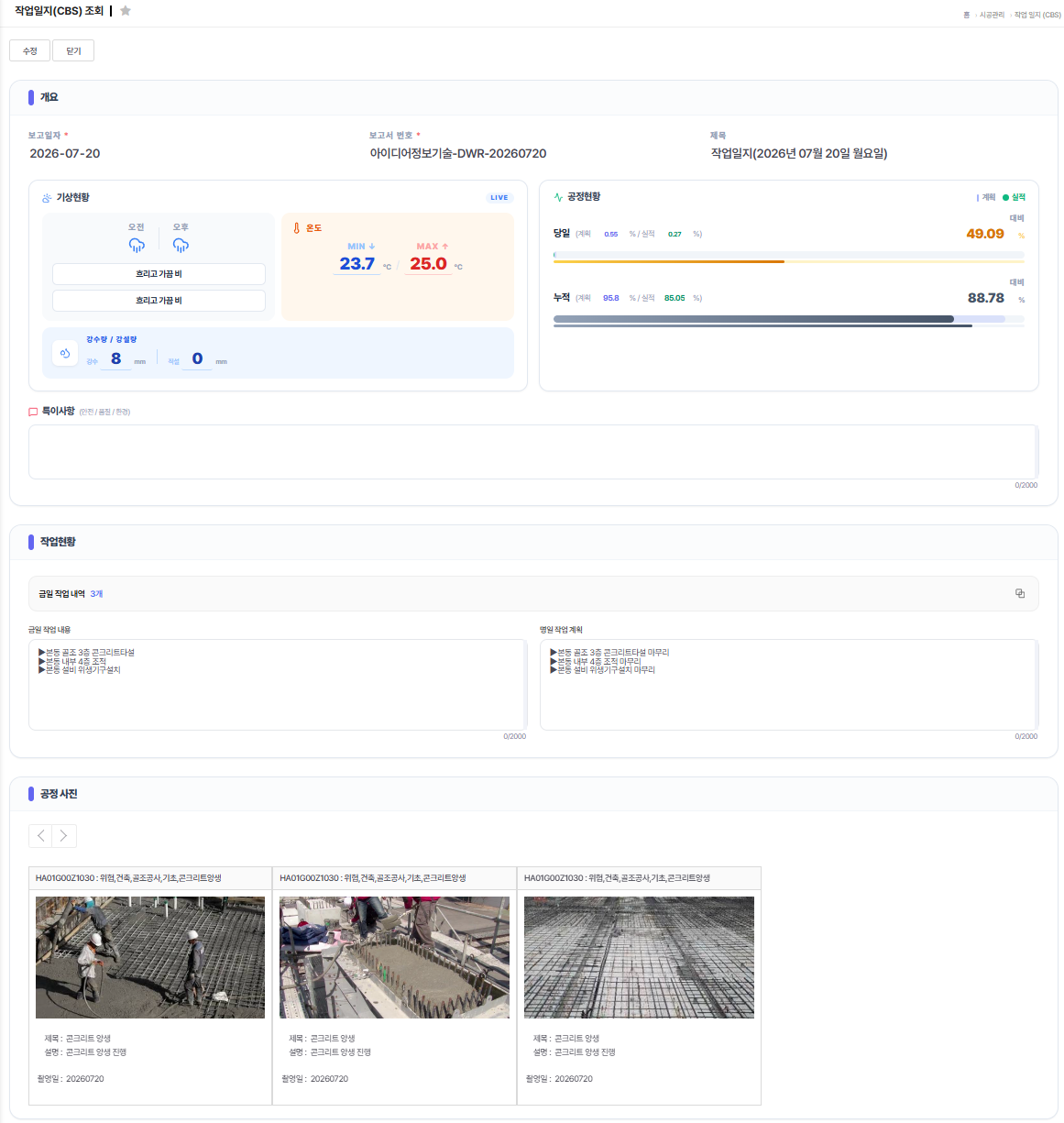This screenshot has width=1064, height=1123.
Task: Click the title 작업일지(2026년 07월 20일 월요일)
Action: click(x=799, y=153)
